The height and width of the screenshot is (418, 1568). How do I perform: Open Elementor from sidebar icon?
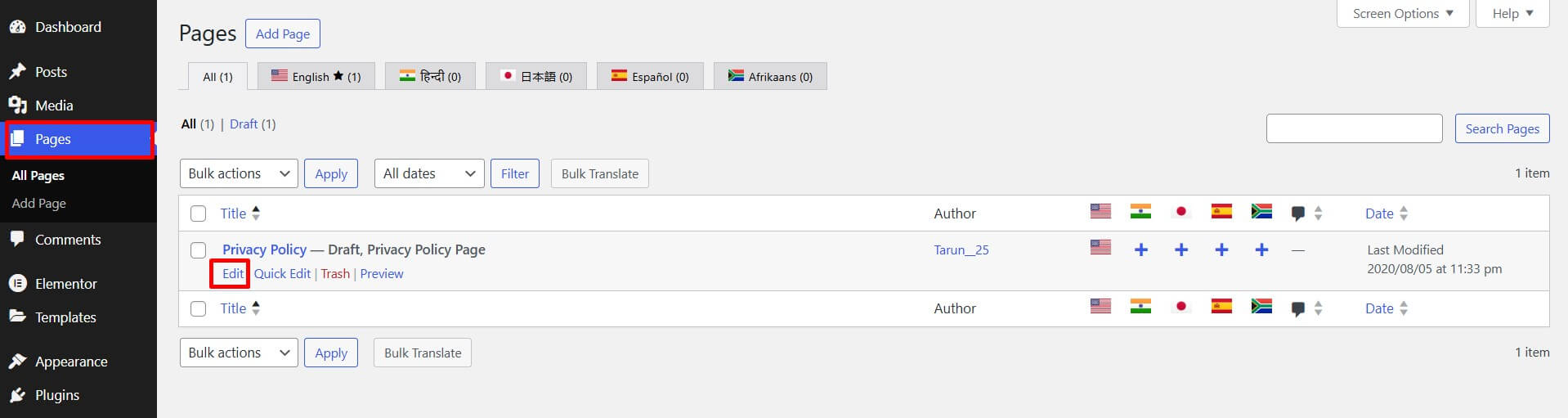tap(17, 284)
